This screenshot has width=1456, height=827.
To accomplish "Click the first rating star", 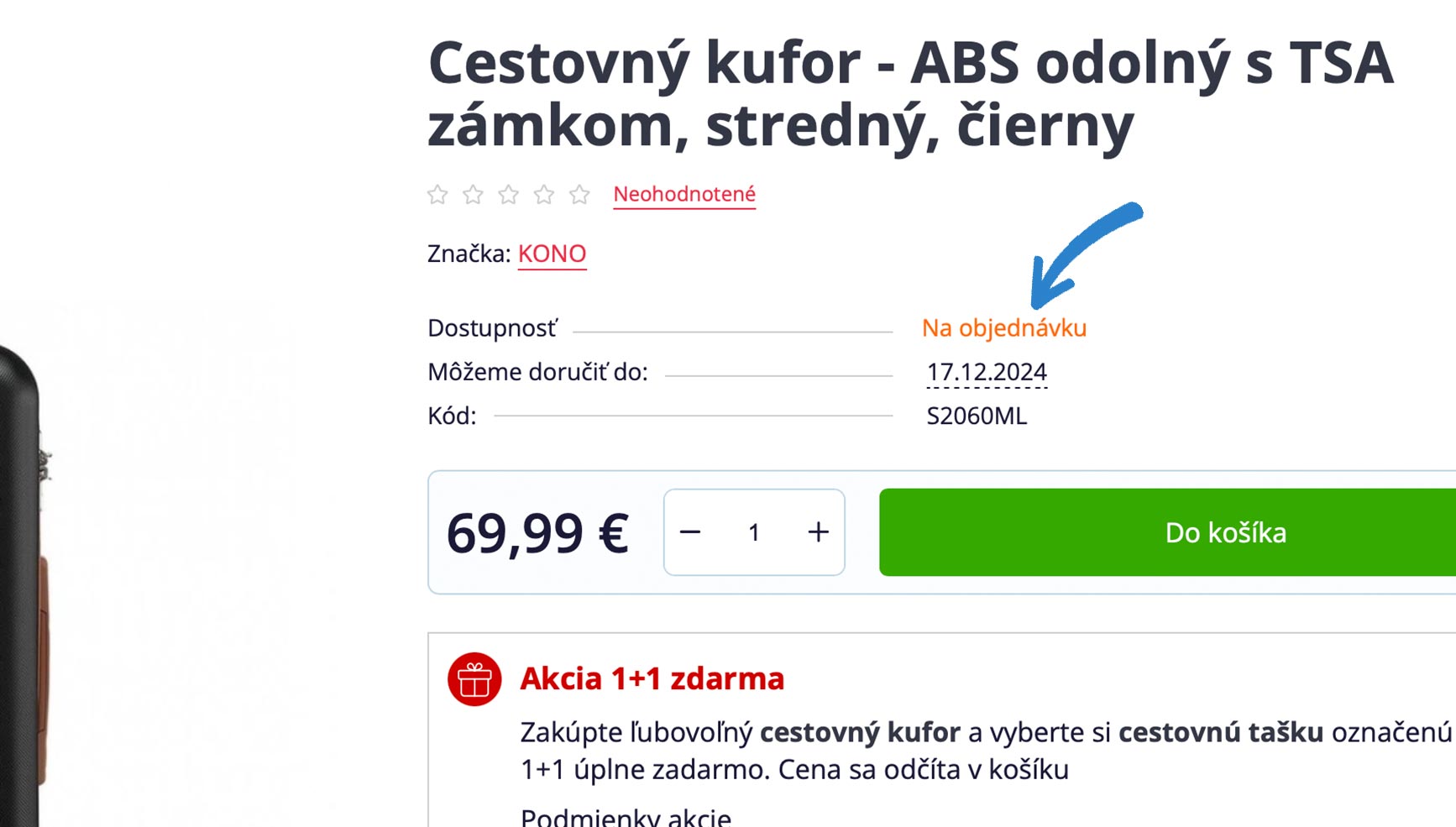I will 437,195.
